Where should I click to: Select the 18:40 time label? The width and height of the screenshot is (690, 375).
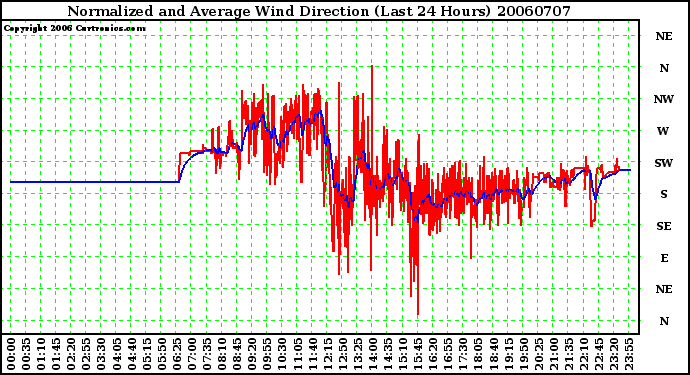tap(493, 354)
